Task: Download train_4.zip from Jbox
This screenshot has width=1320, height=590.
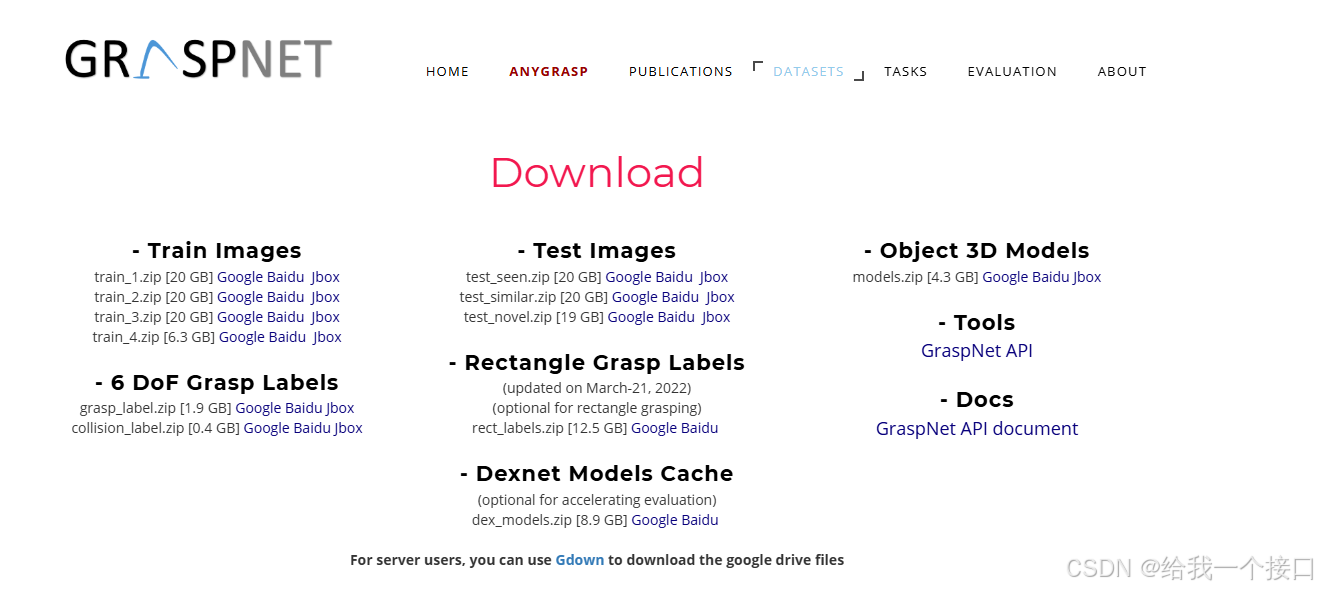Action: 328,337
